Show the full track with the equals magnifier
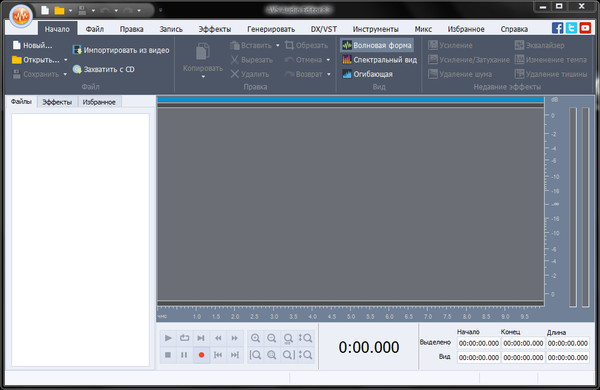The height and width of the screenshot is (390, 600). pos(272,355)
